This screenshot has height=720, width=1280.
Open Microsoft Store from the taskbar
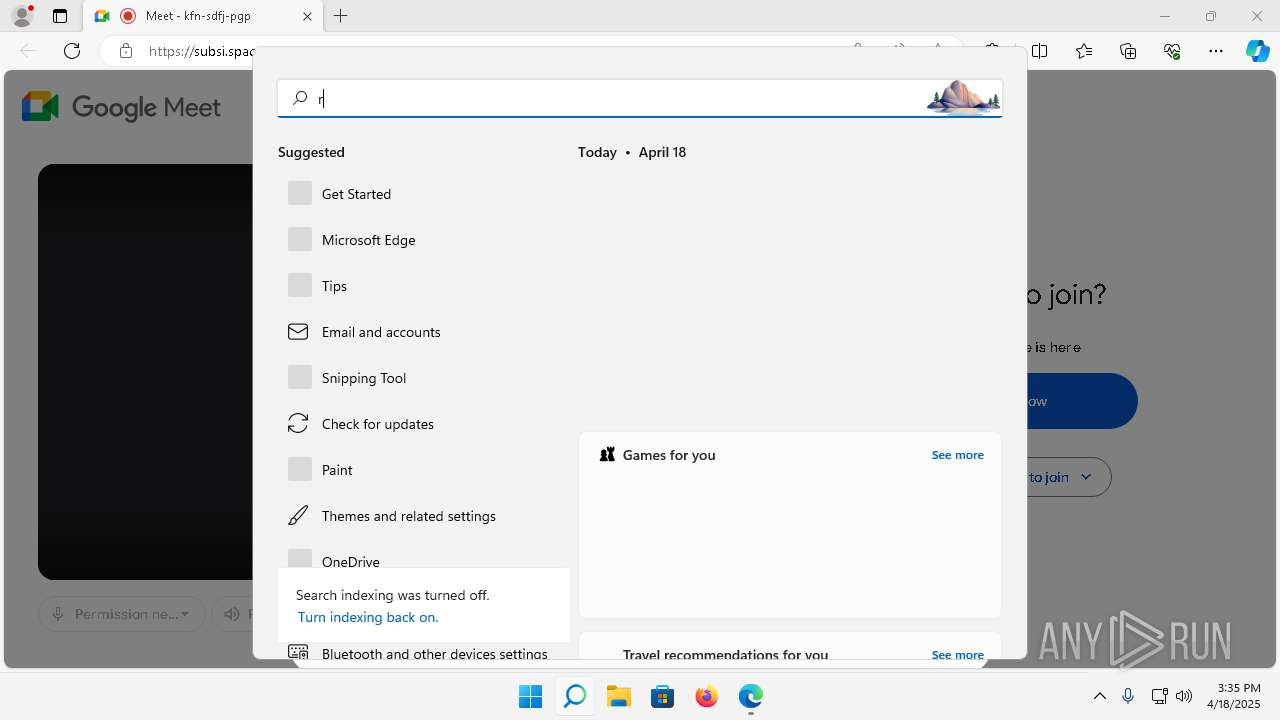point(662,696)
